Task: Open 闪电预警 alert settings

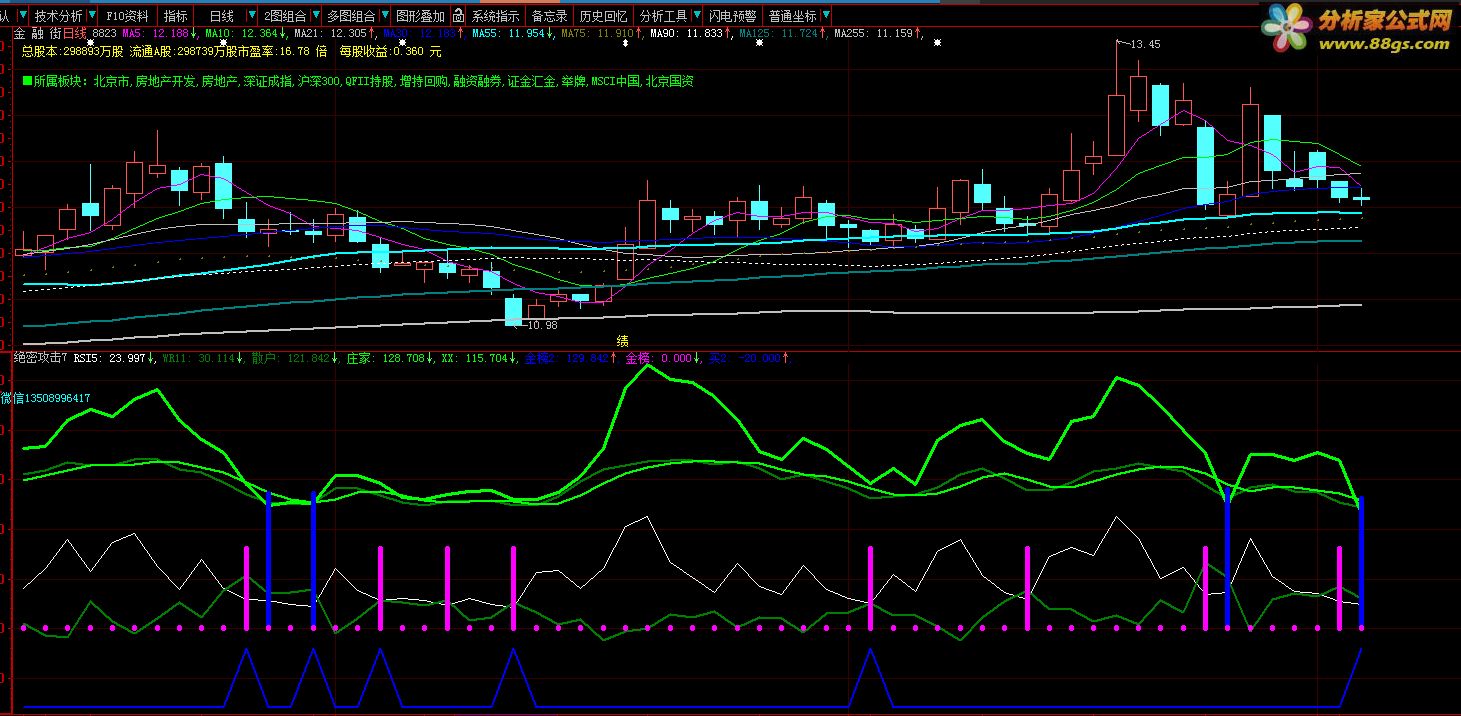Action: click(x=733, y=16)
